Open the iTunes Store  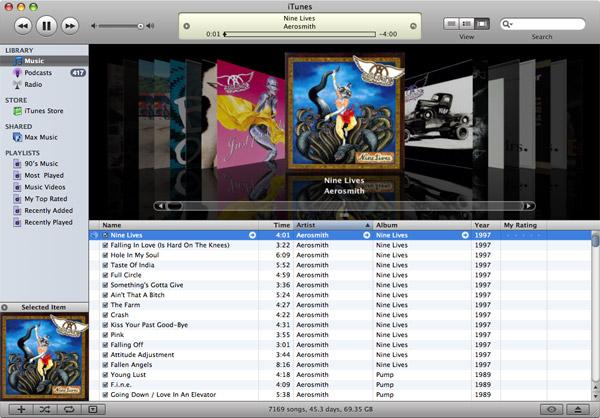[x=44, y=111]
